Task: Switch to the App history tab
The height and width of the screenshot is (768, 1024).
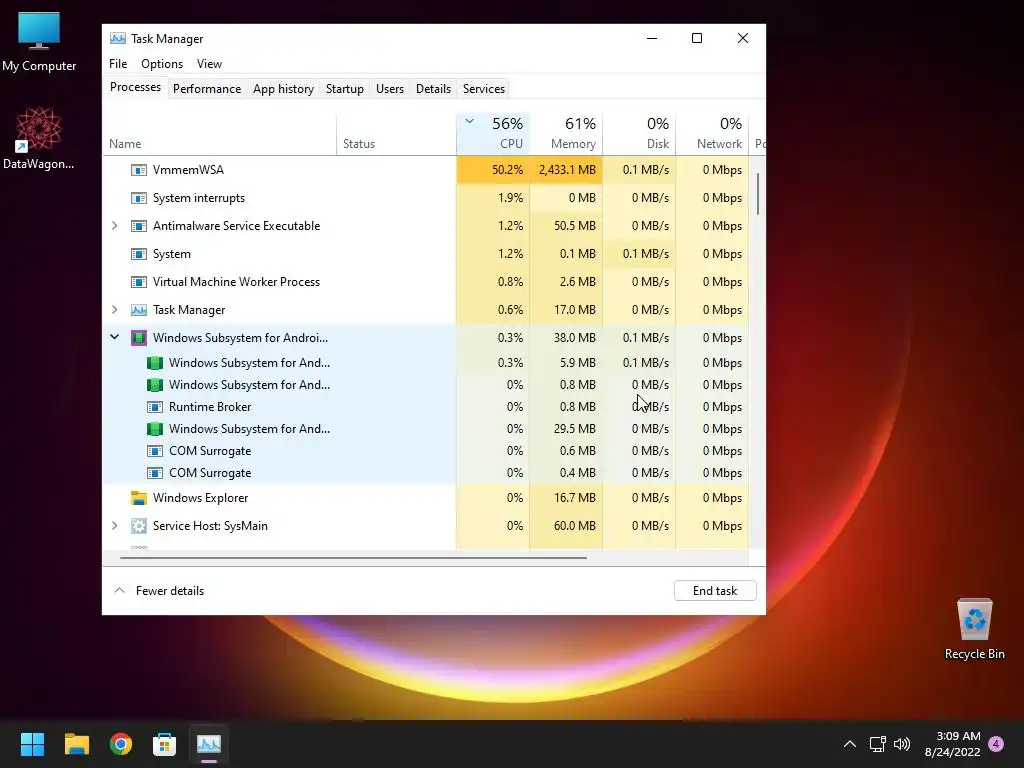Action: (283, 89)
